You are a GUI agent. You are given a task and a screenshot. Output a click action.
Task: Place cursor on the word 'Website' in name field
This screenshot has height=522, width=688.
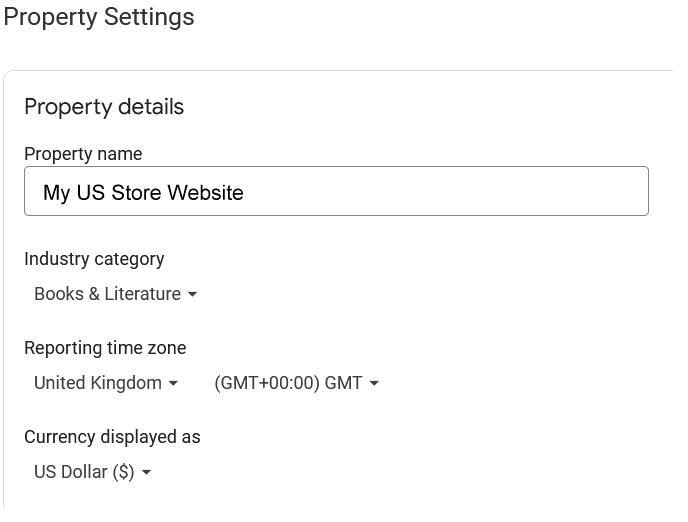click(205, 193)
